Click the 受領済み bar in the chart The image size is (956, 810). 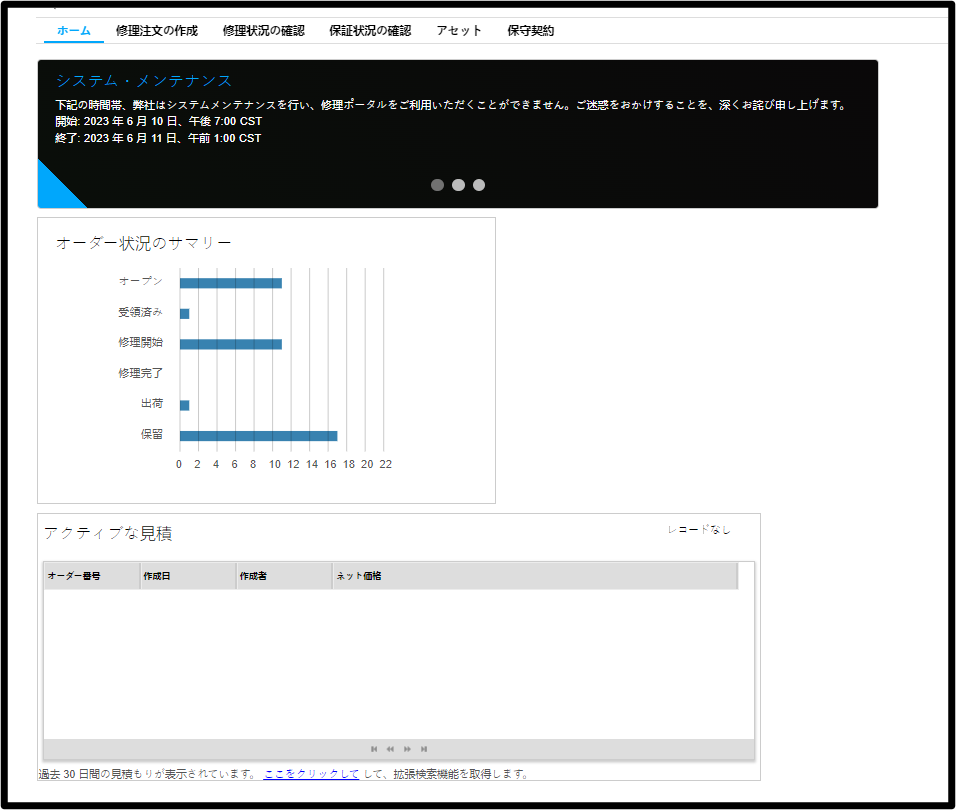185,313
